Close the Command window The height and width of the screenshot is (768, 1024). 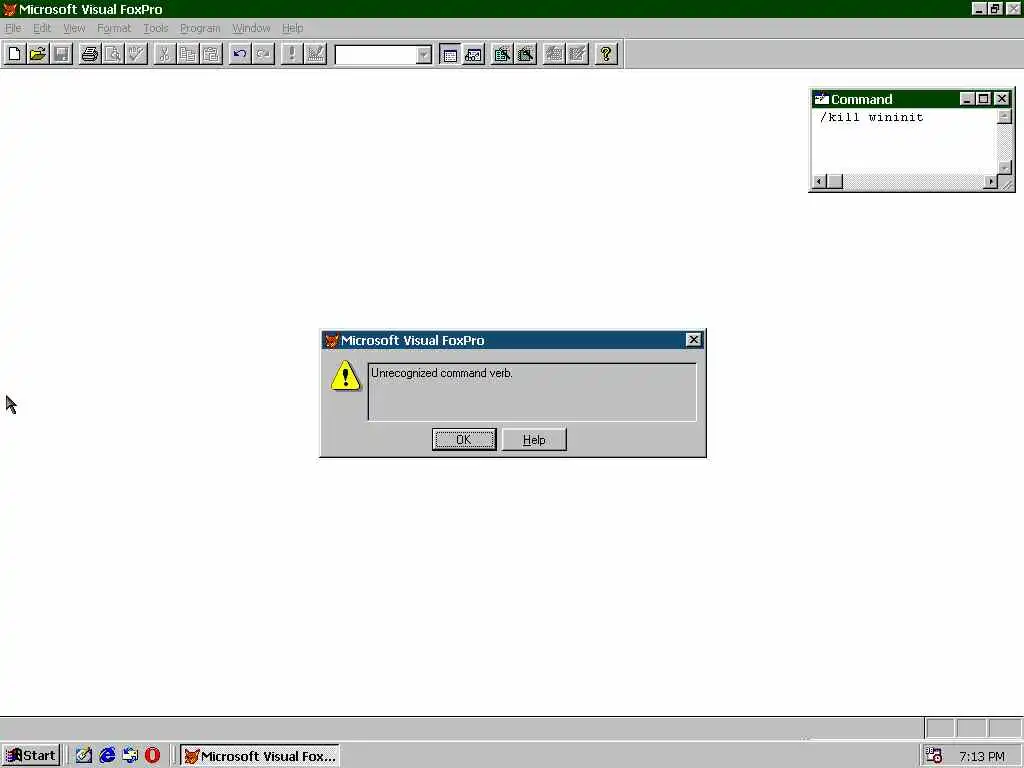coord(1002,99)
